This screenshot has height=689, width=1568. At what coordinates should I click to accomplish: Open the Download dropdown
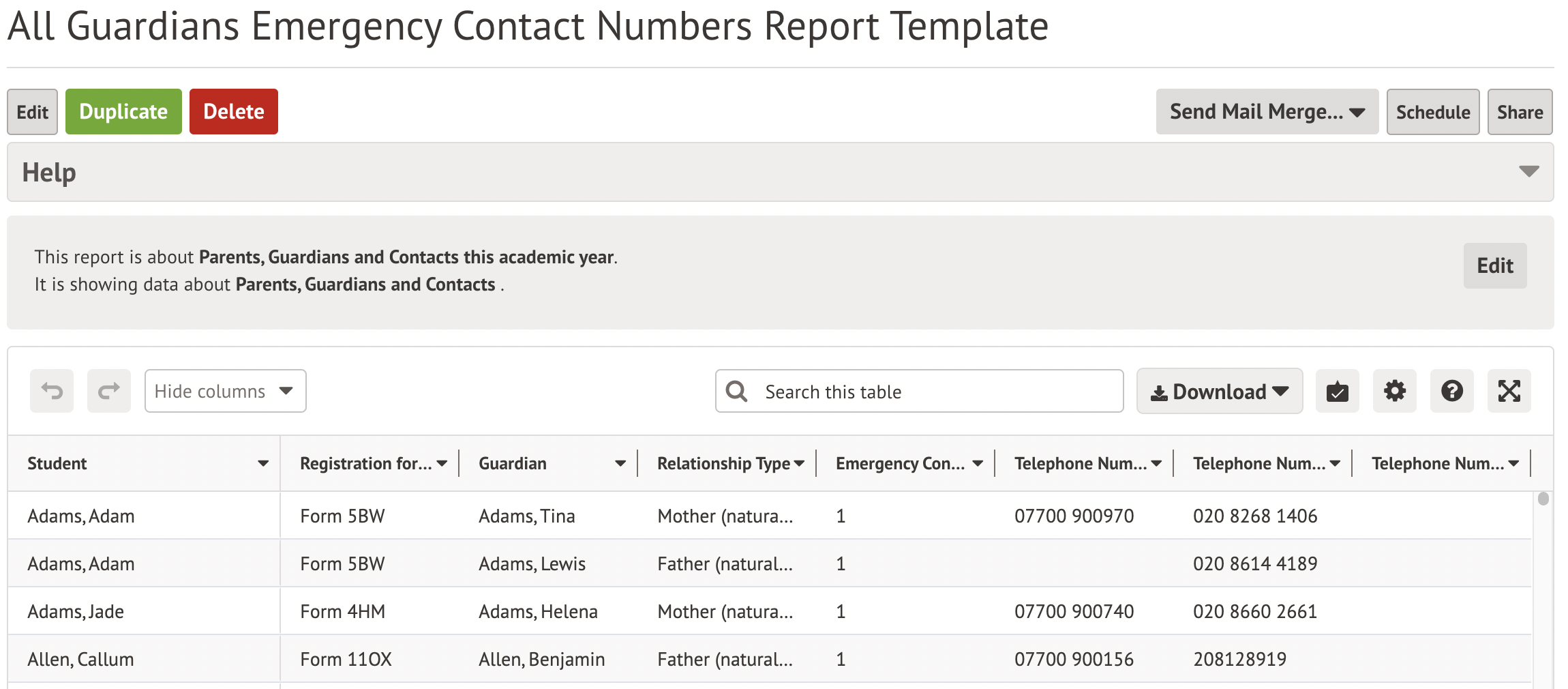pyautogui.click(x=1219, y=391)
